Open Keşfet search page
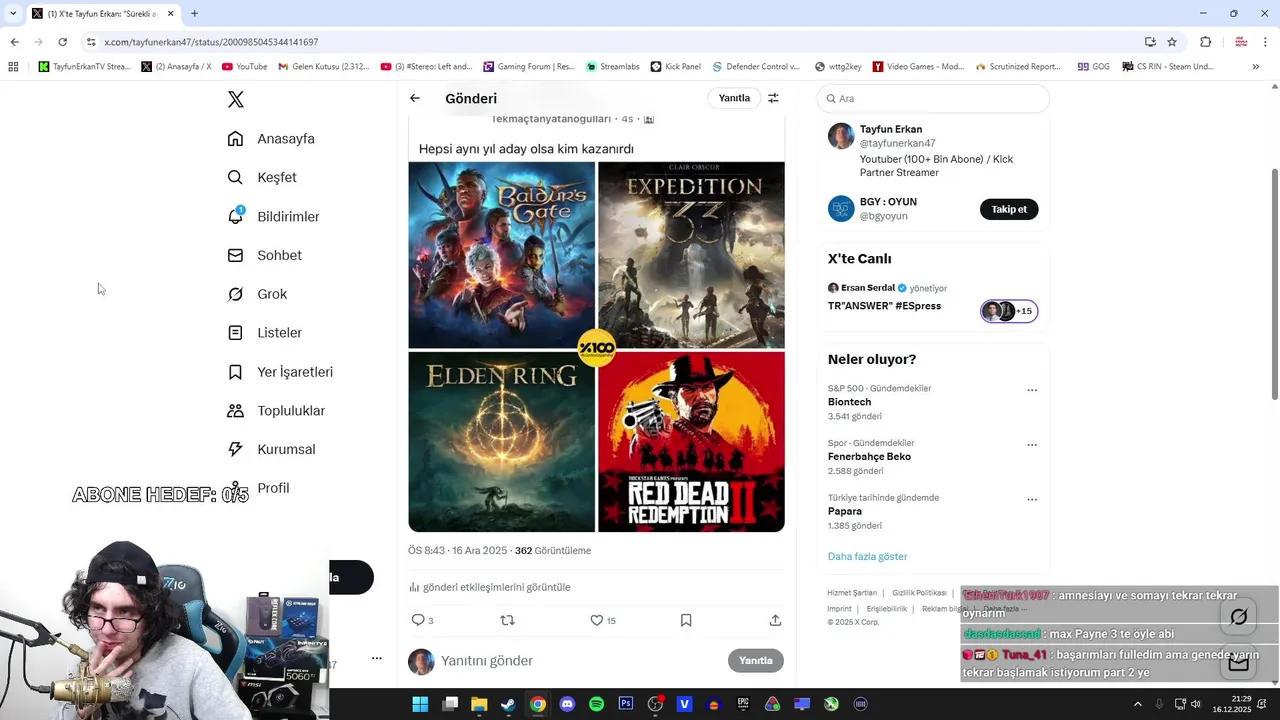 (262, 177)
